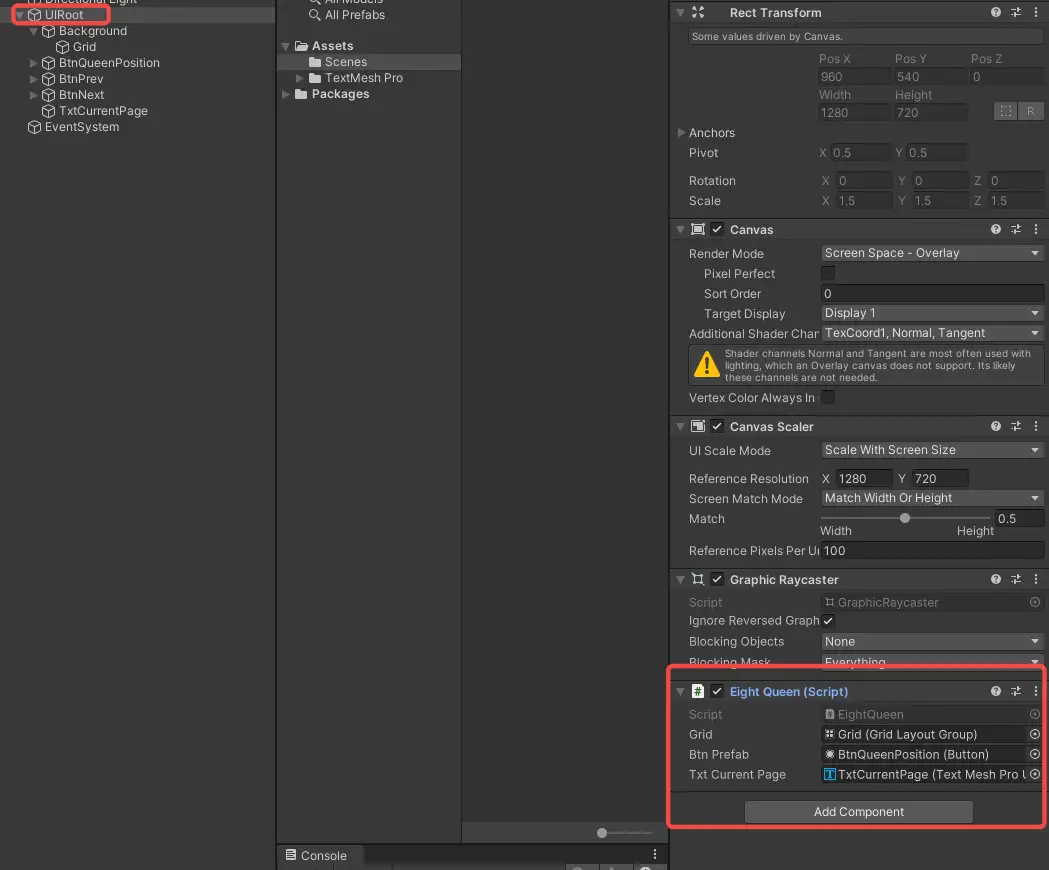
Task: Disable the Canvas Scaler component checkbox
Action: click(x=717, y=426)
